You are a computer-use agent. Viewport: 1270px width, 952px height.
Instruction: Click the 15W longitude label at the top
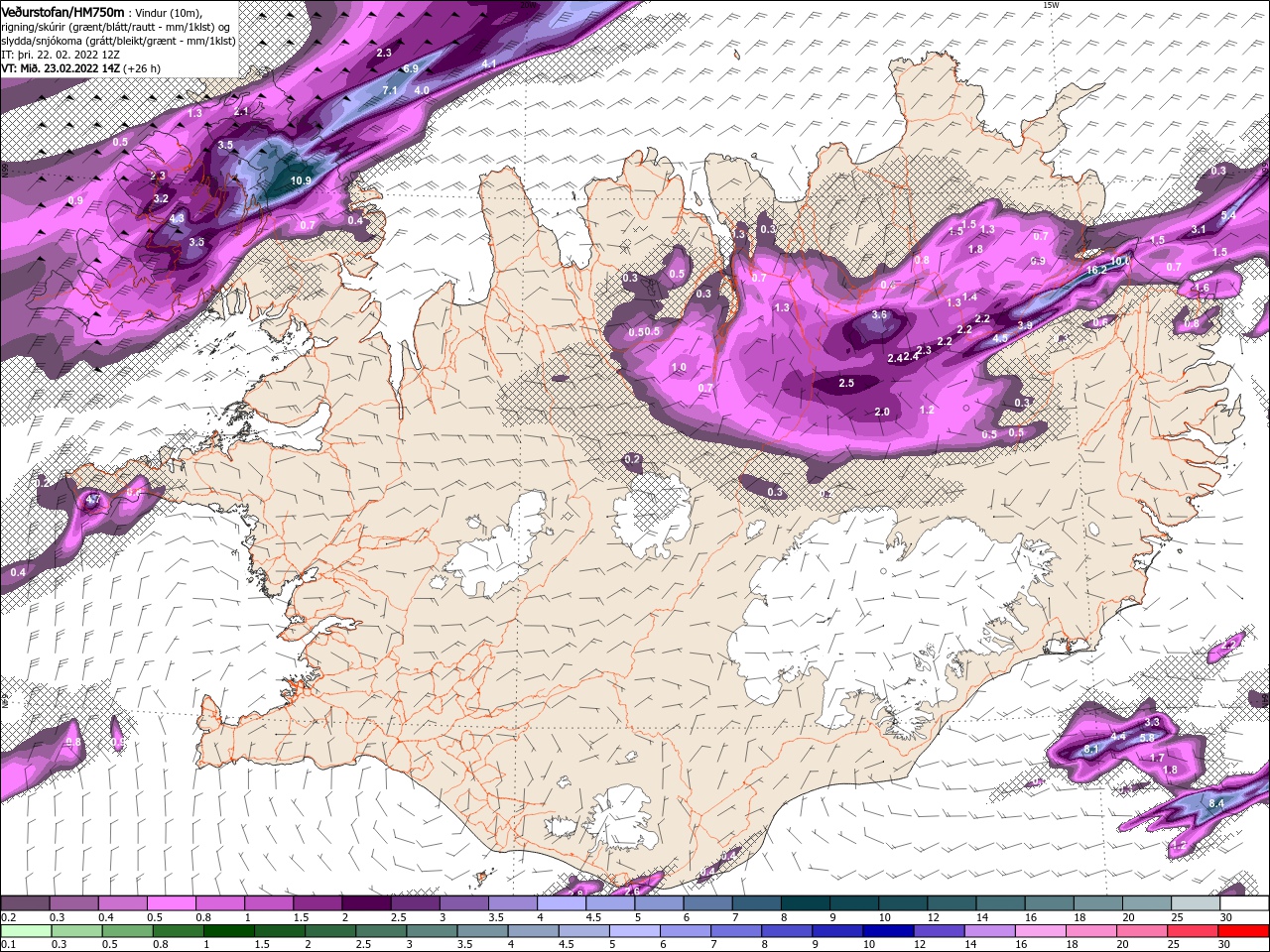[1051, 5]
